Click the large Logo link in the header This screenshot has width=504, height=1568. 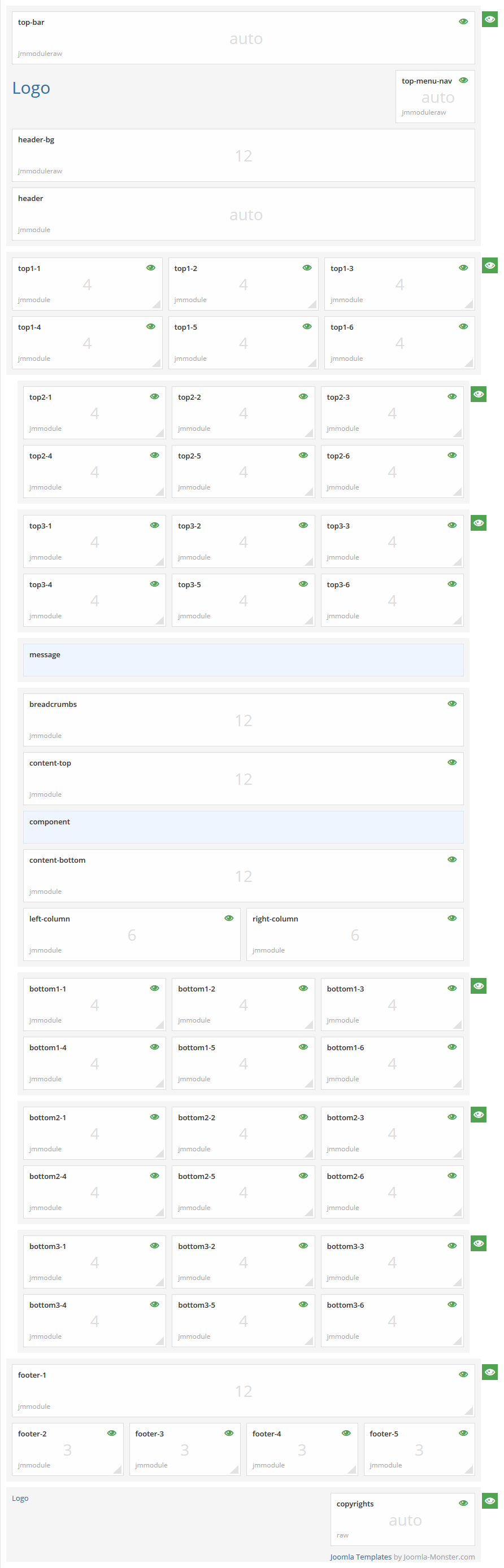pos(31,88)
